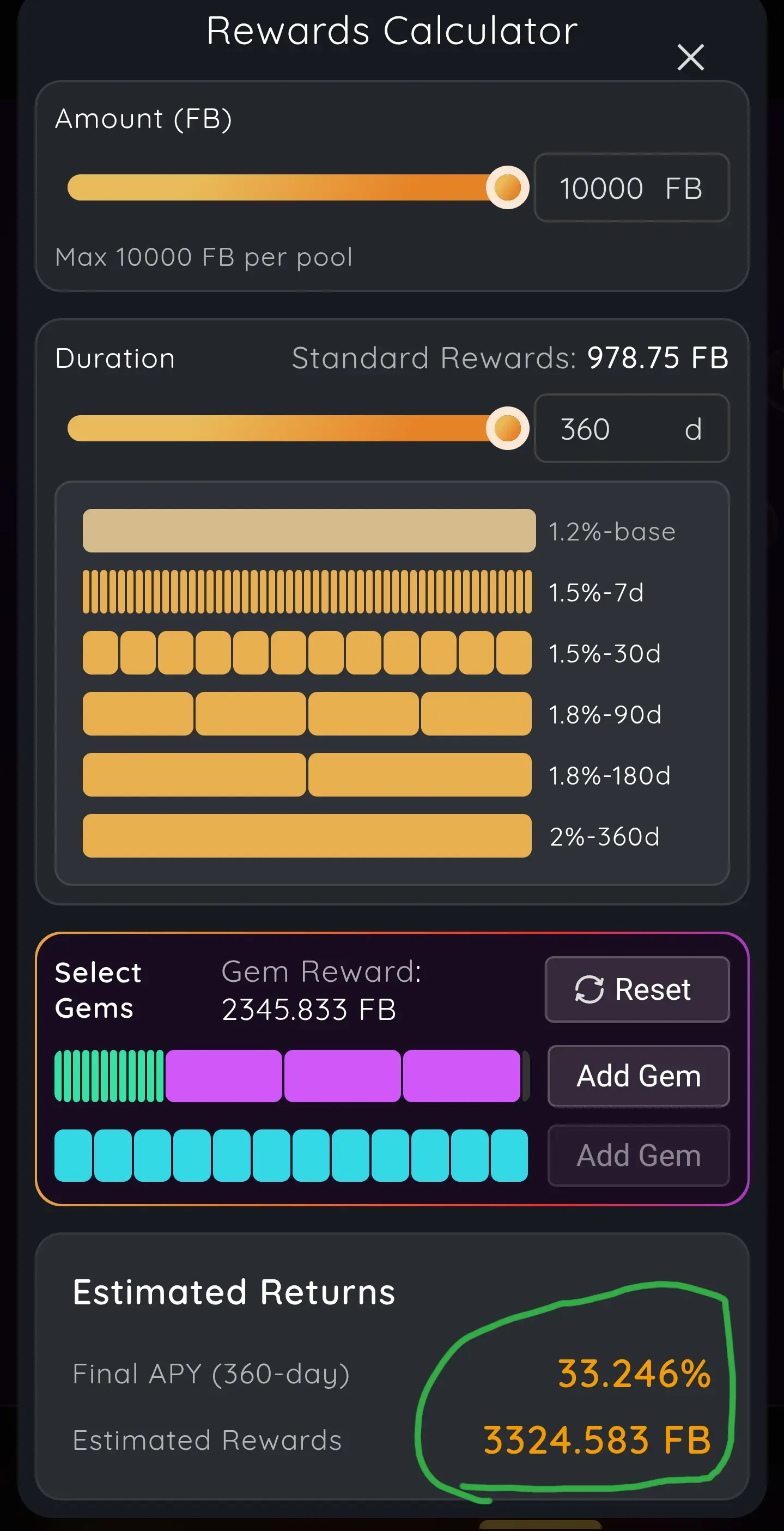The image size is (784, 1531).
Task: Click the first purple gem block
Action: point(223,1077)
